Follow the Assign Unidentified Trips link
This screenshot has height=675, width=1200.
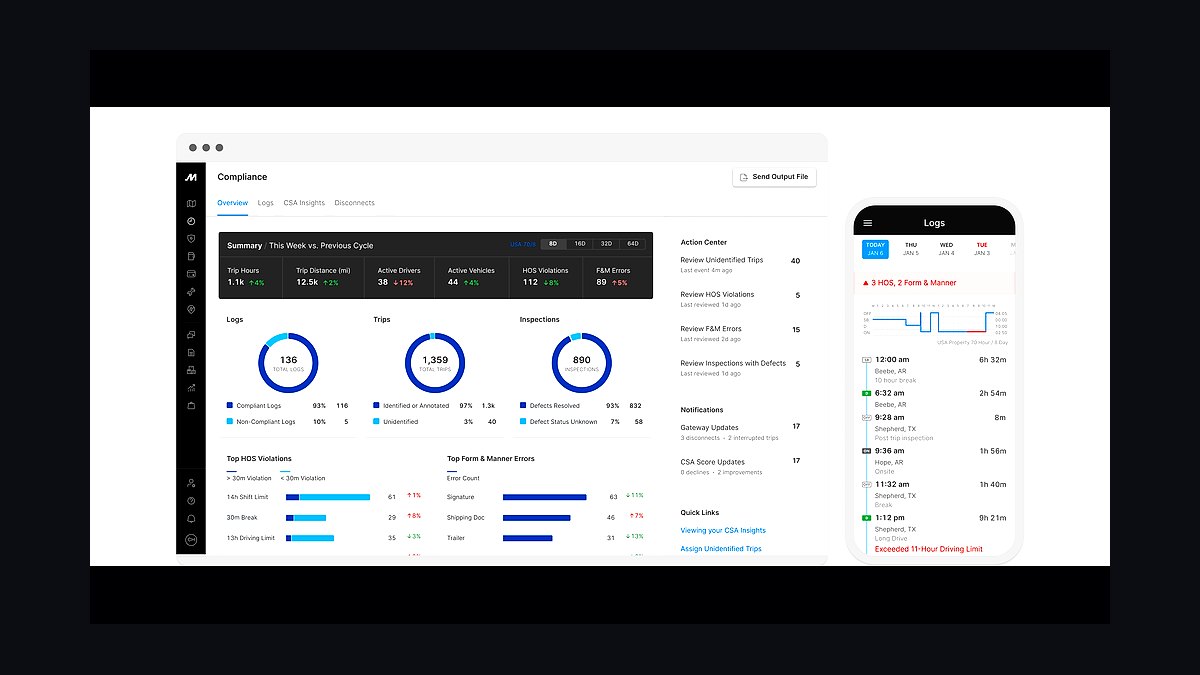pyautogui.click(x=721, y=549)
